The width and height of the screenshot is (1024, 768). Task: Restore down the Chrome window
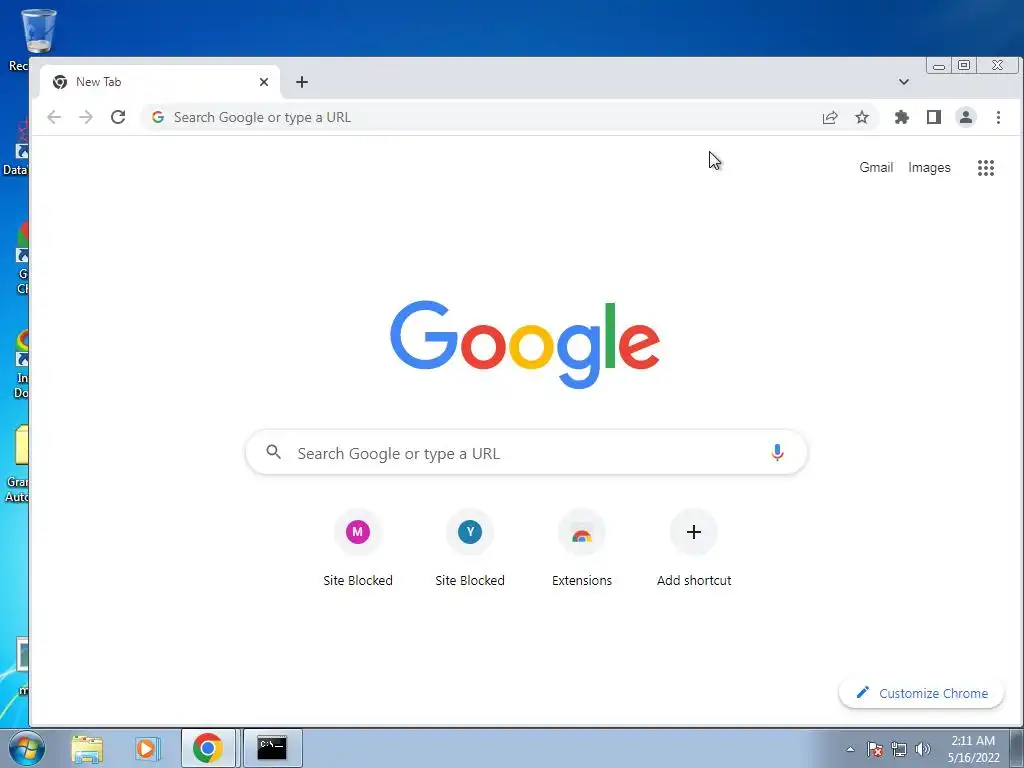point(964,65)
